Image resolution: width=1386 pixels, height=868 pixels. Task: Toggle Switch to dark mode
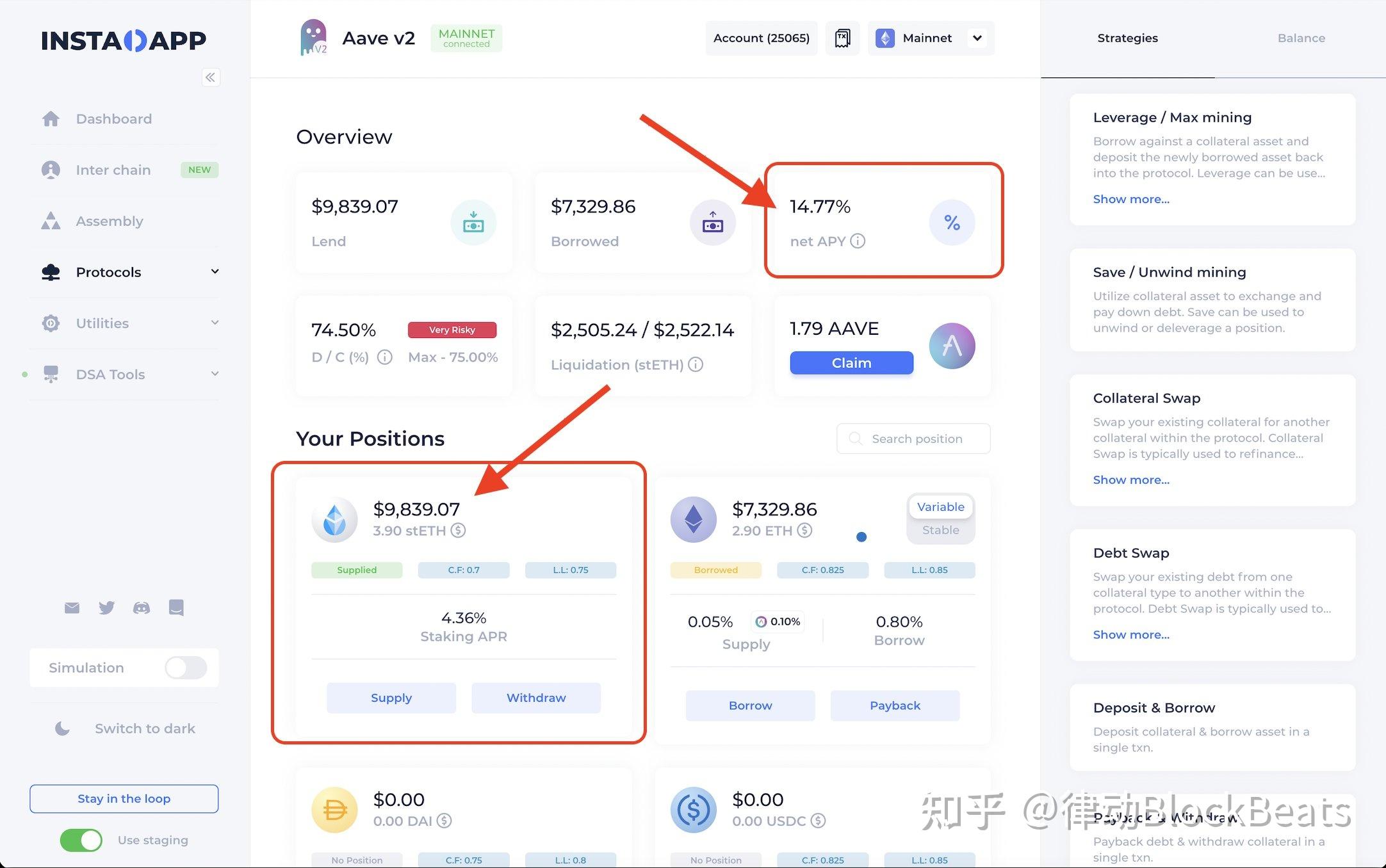coord(125,728)
